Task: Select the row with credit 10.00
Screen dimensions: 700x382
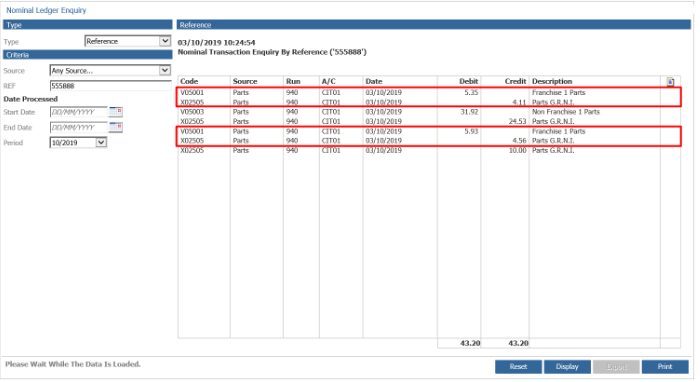Action: [x=429, y=150]
